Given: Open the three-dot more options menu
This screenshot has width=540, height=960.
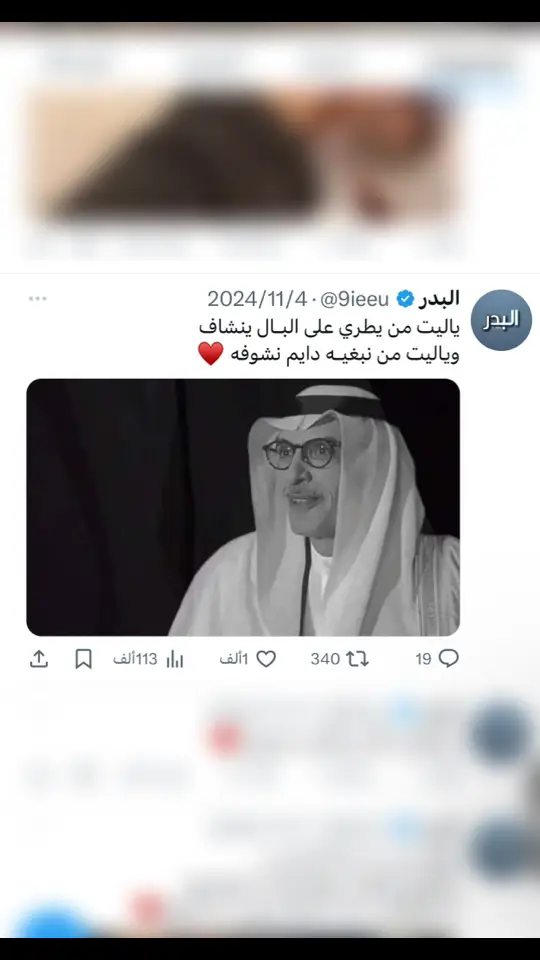Looking at the screenshot, I should [x=37, y=298].
